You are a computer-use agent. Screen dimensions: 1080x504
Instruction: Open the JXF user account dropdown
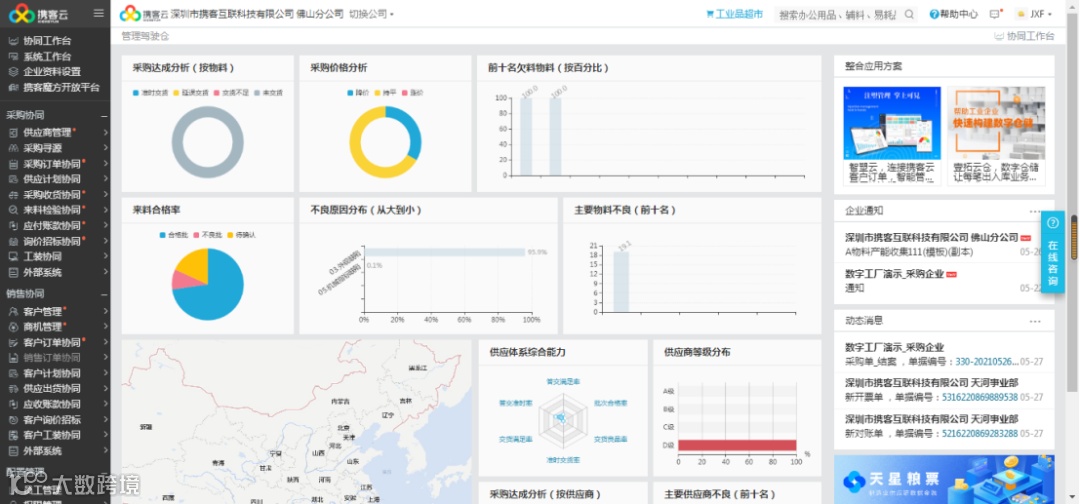pos(1035,14)
